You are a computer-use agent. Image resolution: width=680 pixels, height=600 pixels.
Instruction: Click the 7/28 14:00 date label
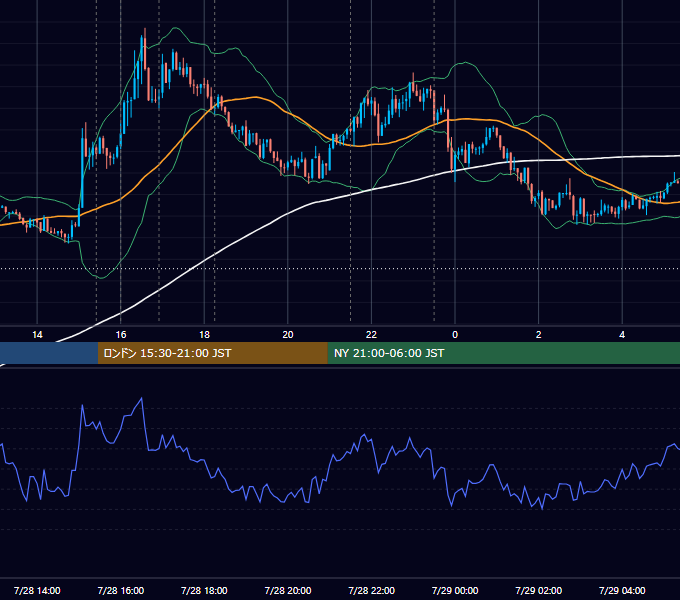tap(37, 590)
